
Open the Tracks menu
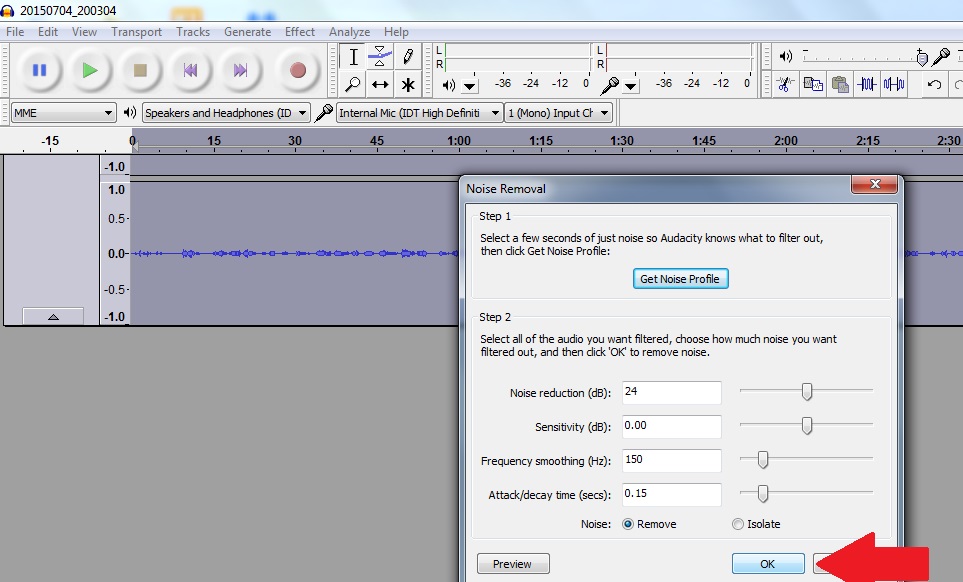193,32
